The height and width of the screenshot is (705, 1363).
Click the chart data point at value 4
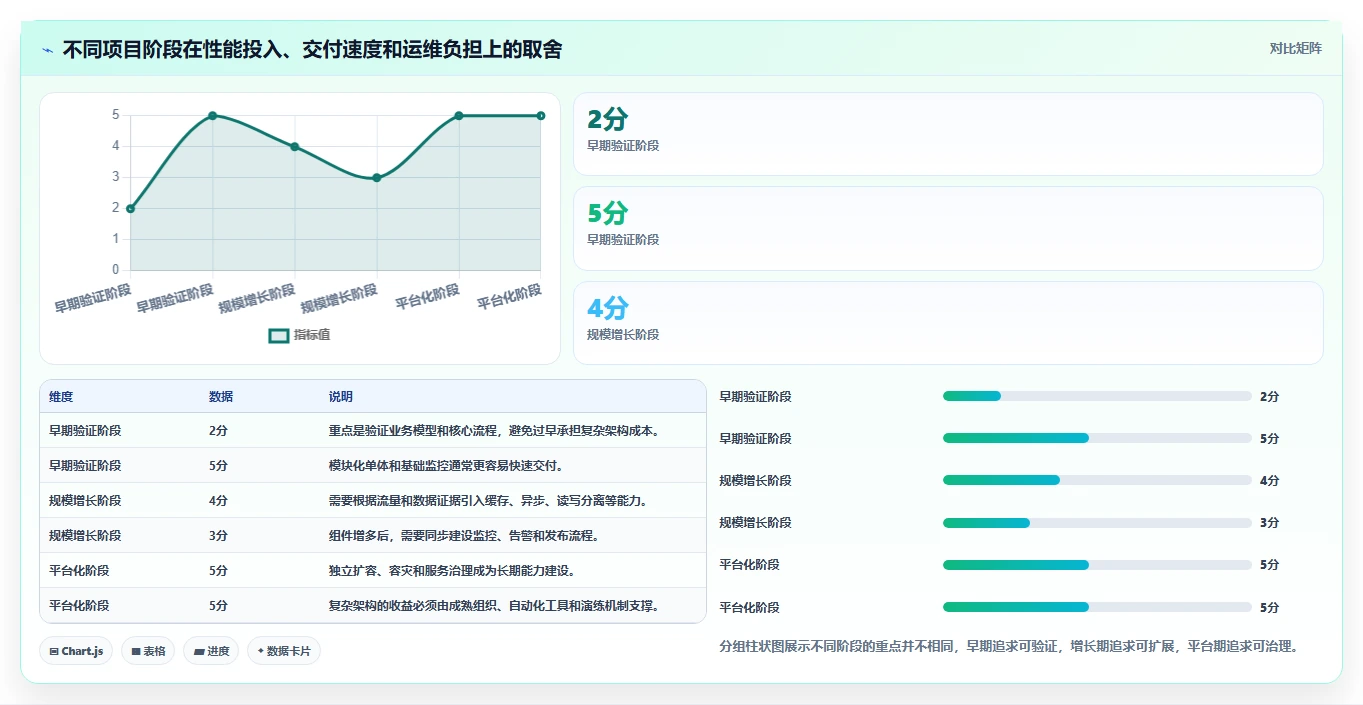pyautogui.click(x=295, y=146)
